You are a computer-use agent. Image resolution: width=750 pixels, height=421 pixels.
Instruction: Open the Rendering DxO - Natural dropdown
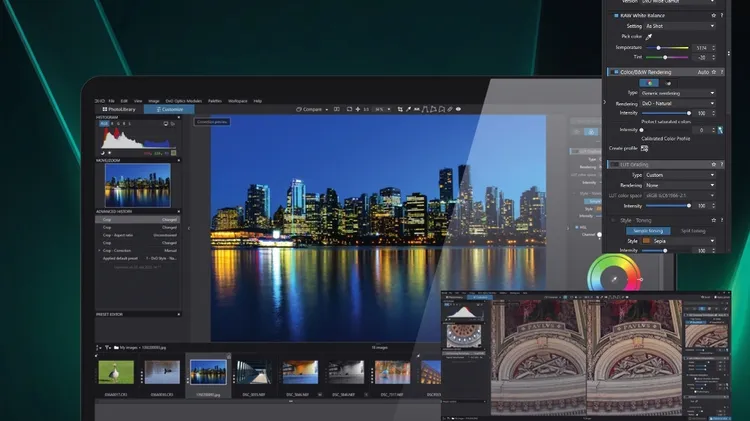[x=677, y=103]
